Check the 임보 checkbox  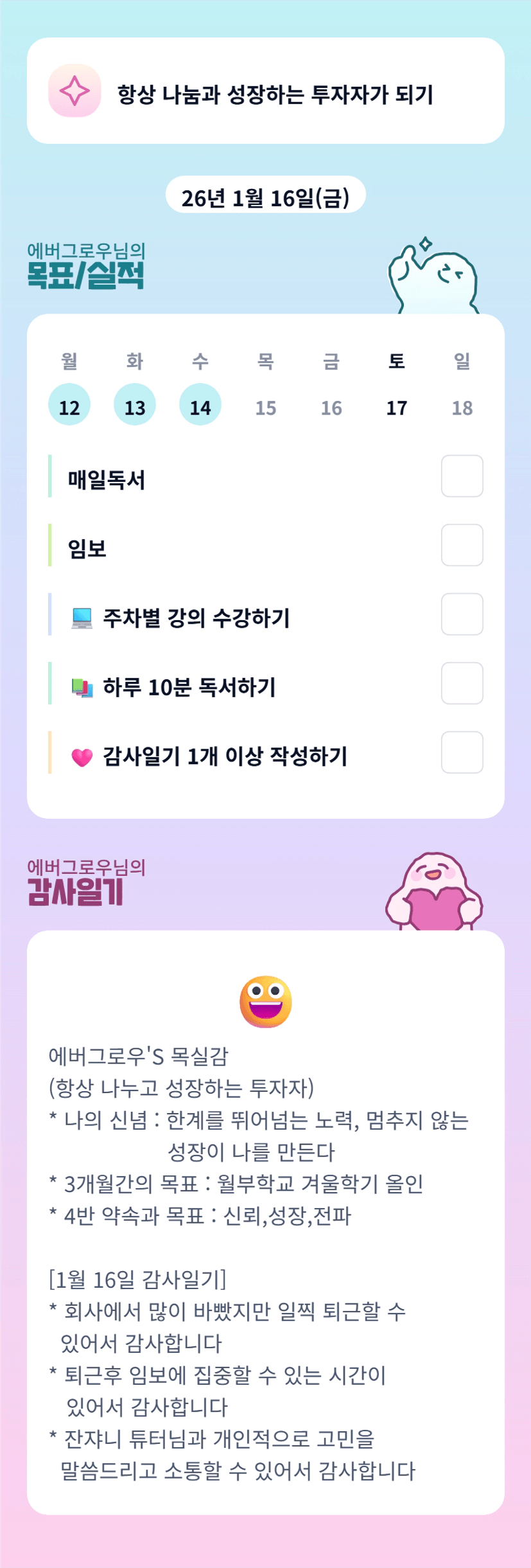(462, 545)
